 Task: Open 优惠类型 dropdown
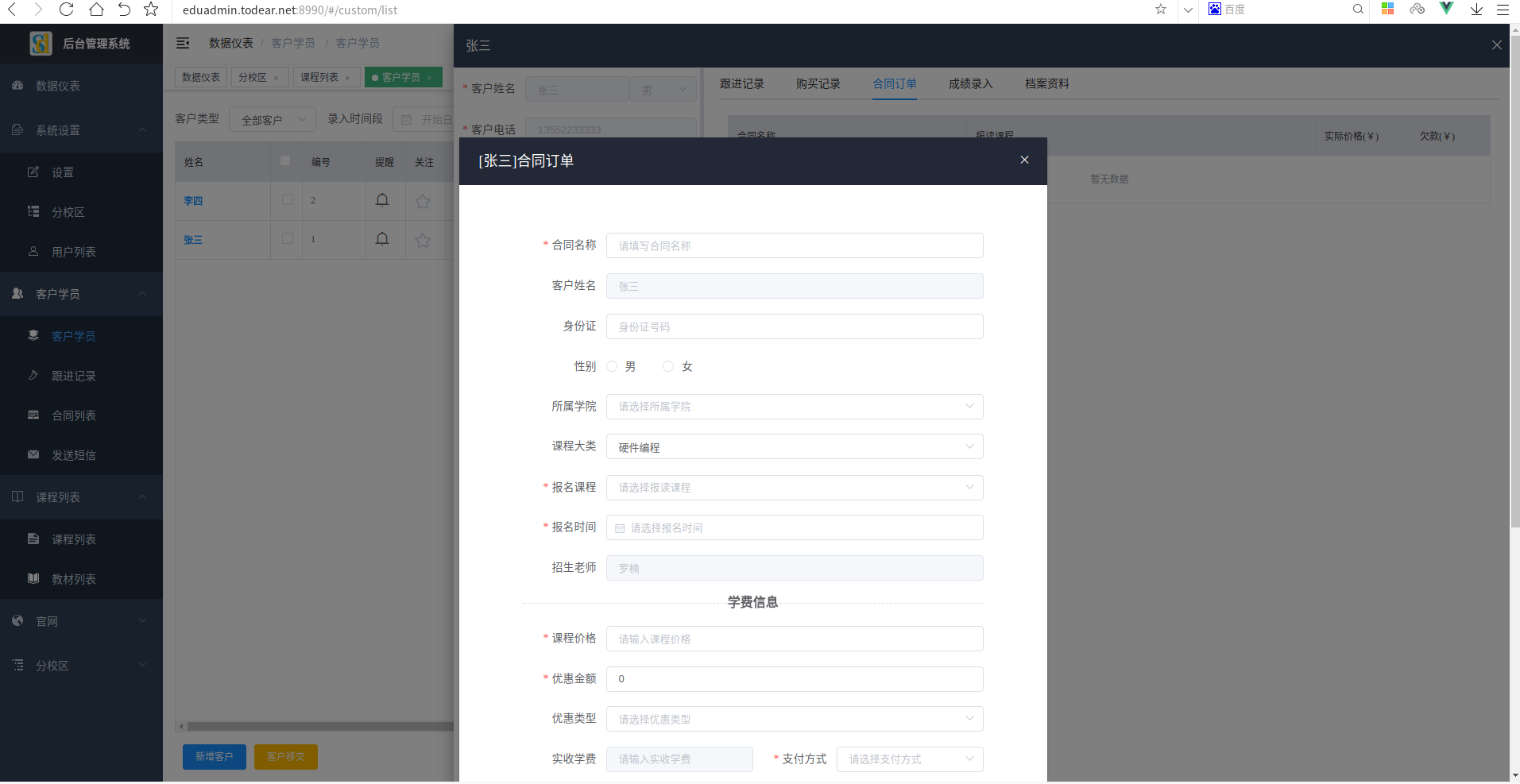coord(795,719)
